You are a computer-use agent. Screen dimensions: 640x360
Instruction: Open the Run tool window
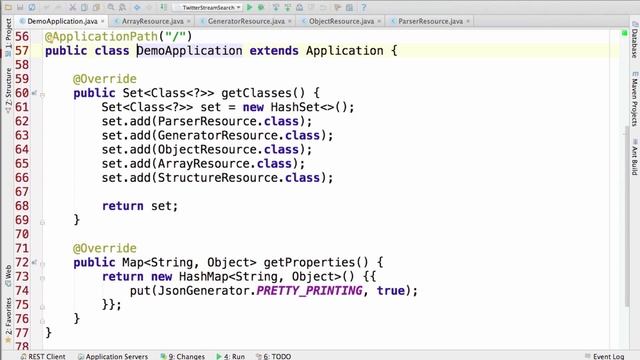coord(231,356)
